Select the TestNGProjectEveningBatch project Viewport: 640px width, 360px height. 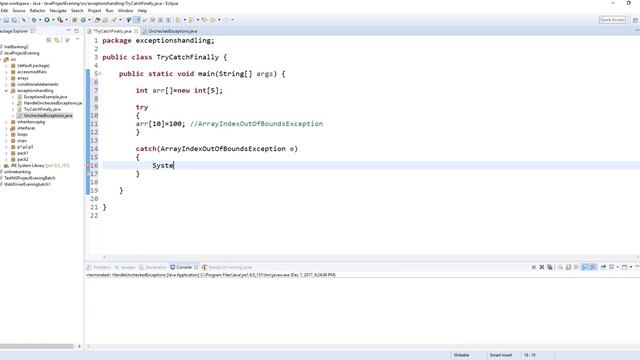click(29, 178)
